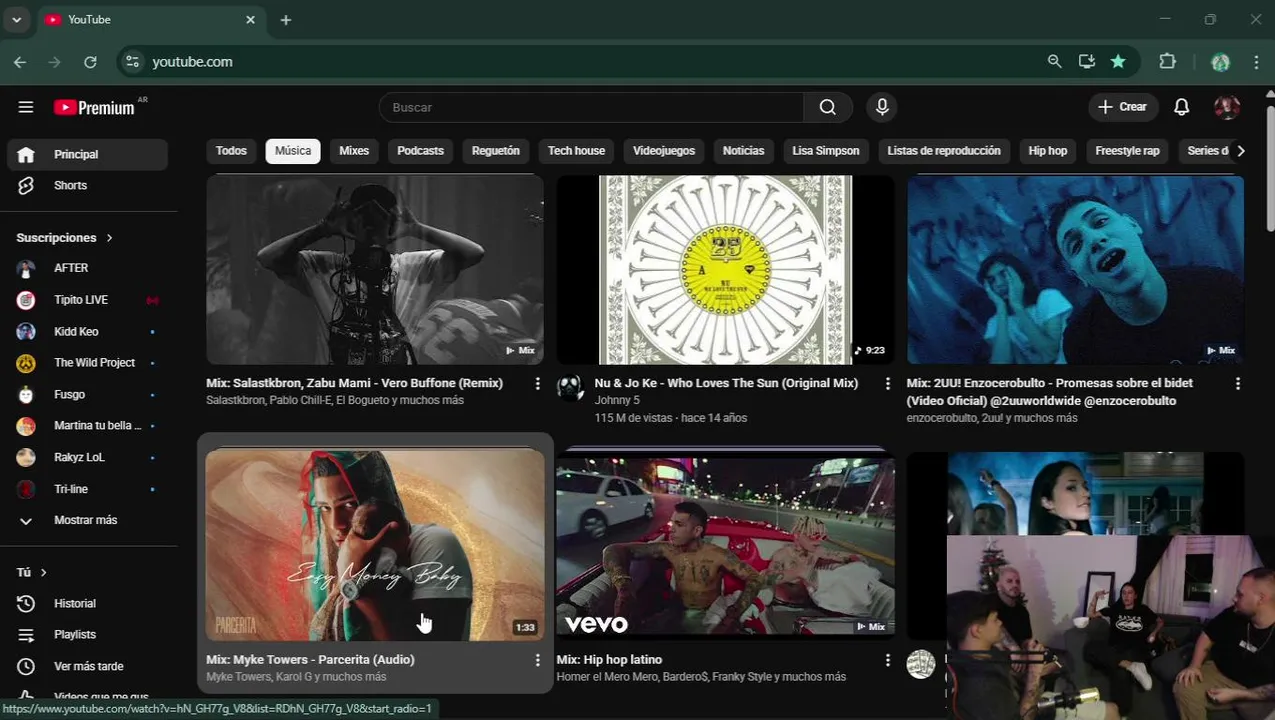Select the Mixes filter chip
The height and width of the screenshot is (720, 1275).
pos(354,151)
